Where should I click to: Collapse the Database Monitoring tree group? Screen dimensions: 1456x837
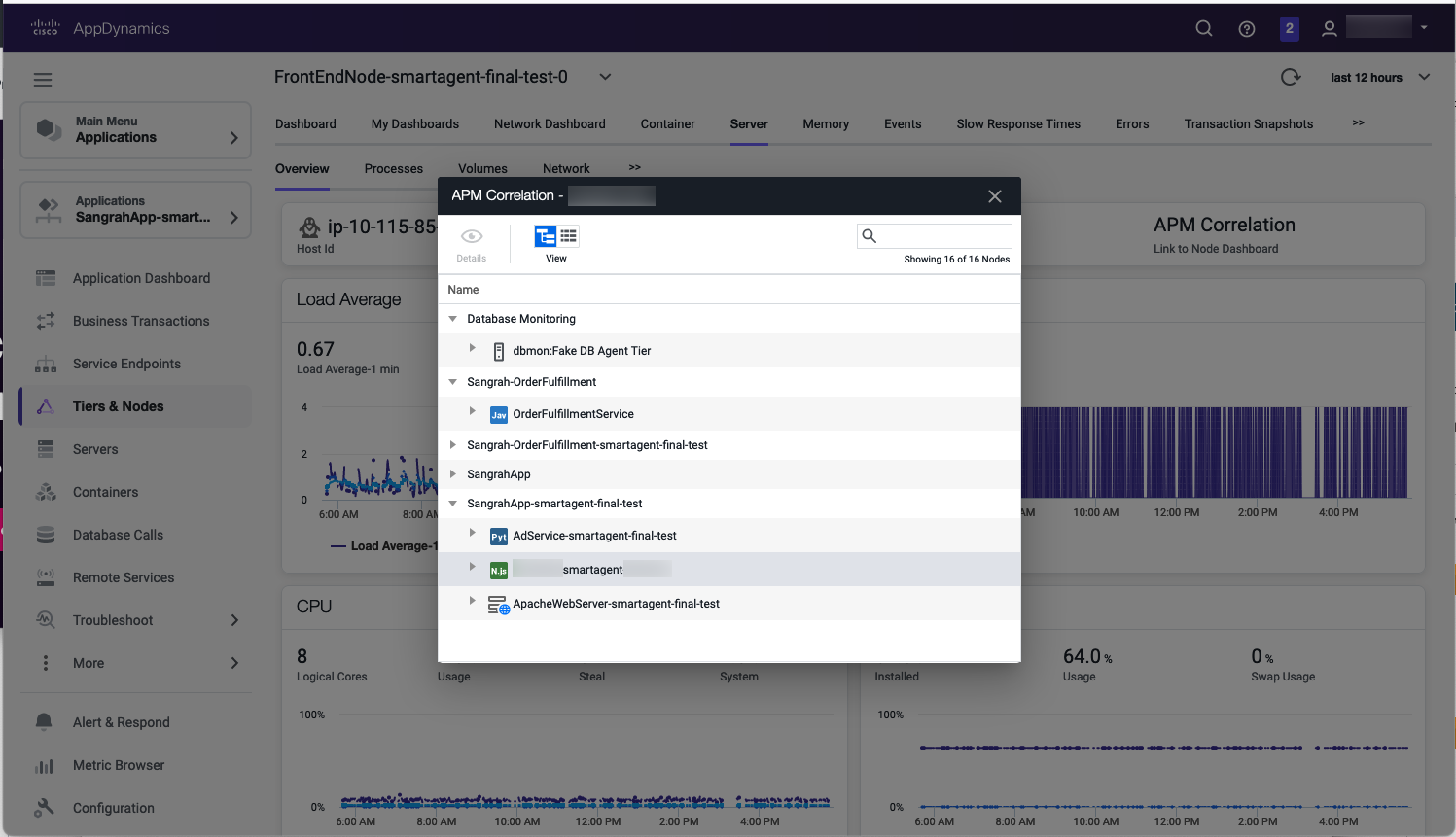(452, 319)
